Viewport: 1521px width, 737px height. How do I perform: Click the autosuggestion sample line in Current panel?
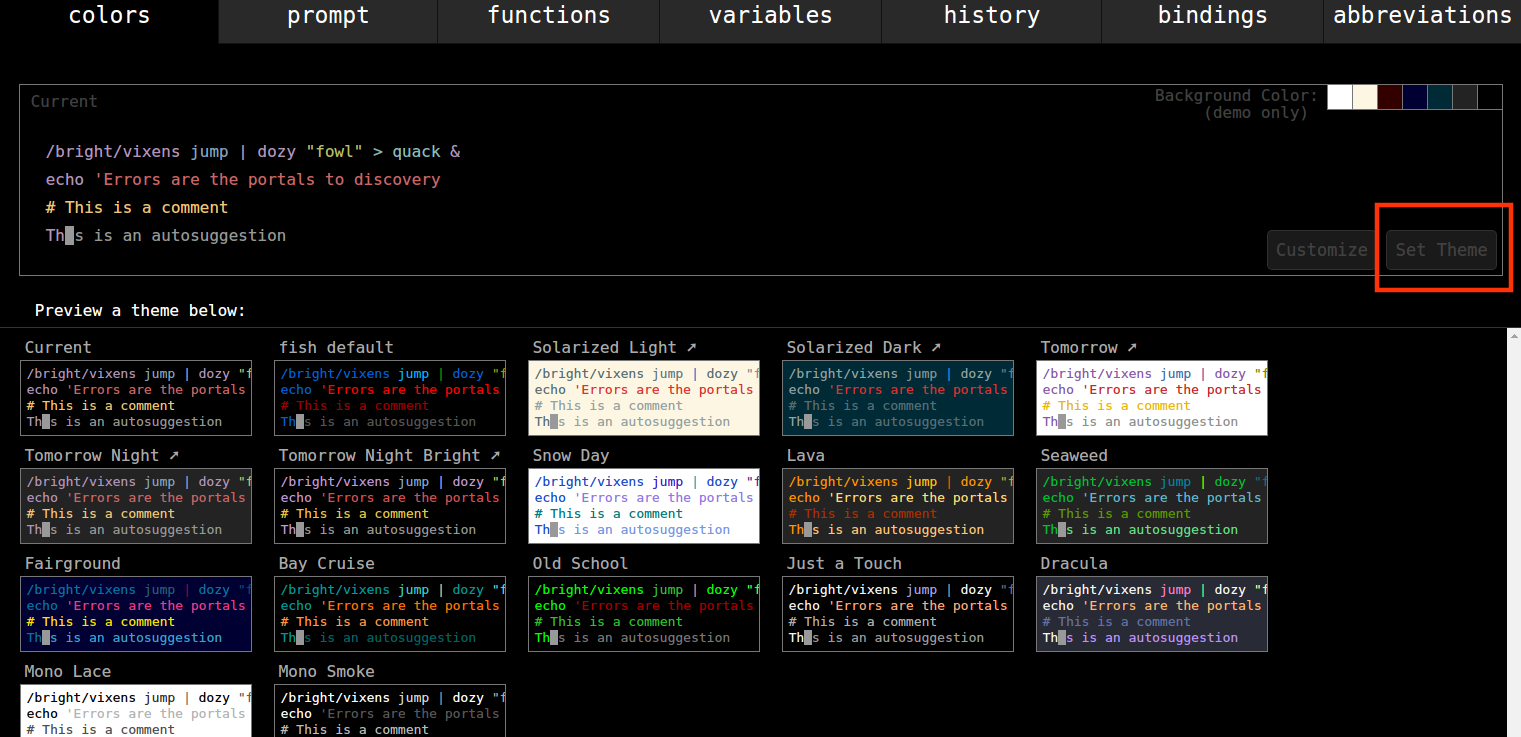pyautogui.click(x=166, y=235)
